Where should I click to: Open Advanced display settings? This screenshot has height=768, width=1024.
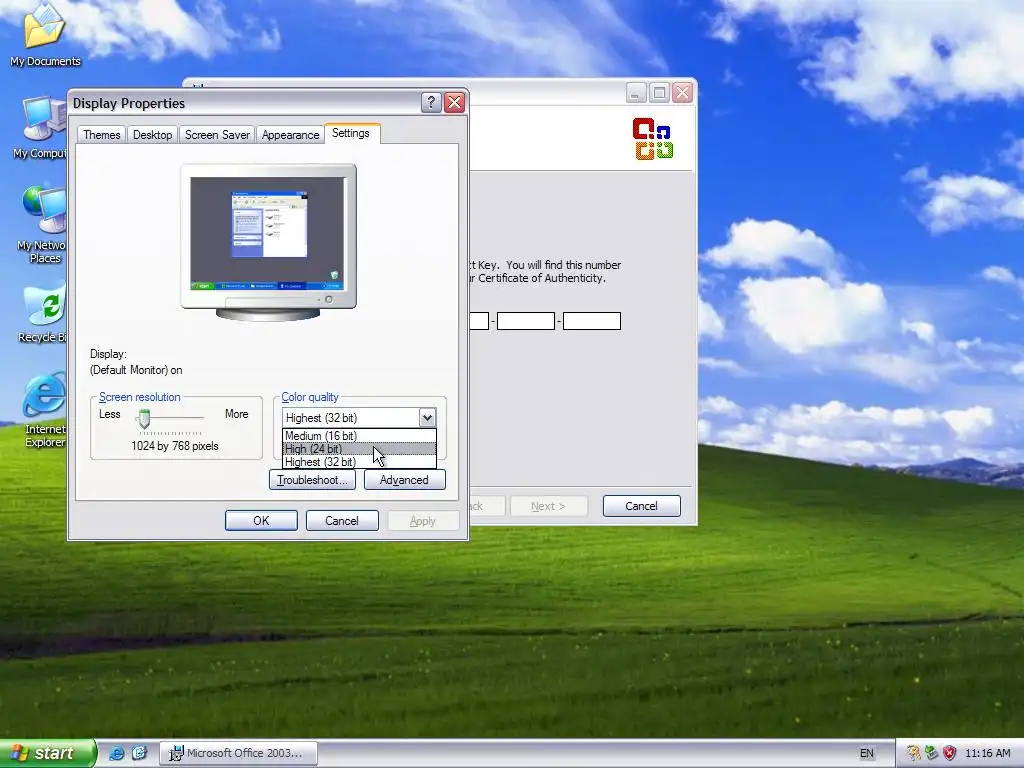coord(404,480)
